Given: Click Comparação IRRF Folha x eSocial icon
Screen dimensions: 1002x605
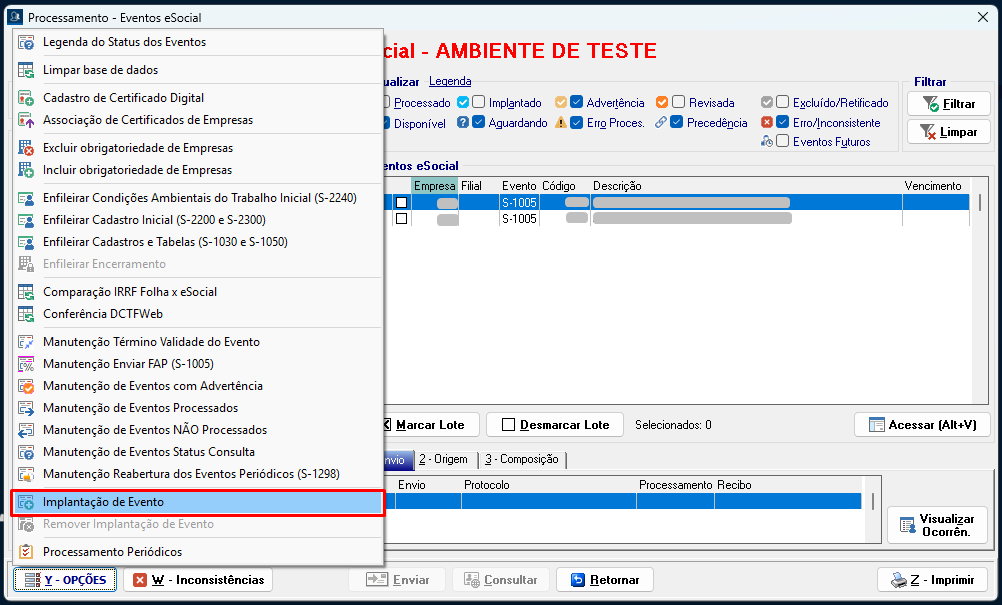Looking at the screenshot, I should click(26, 292).
